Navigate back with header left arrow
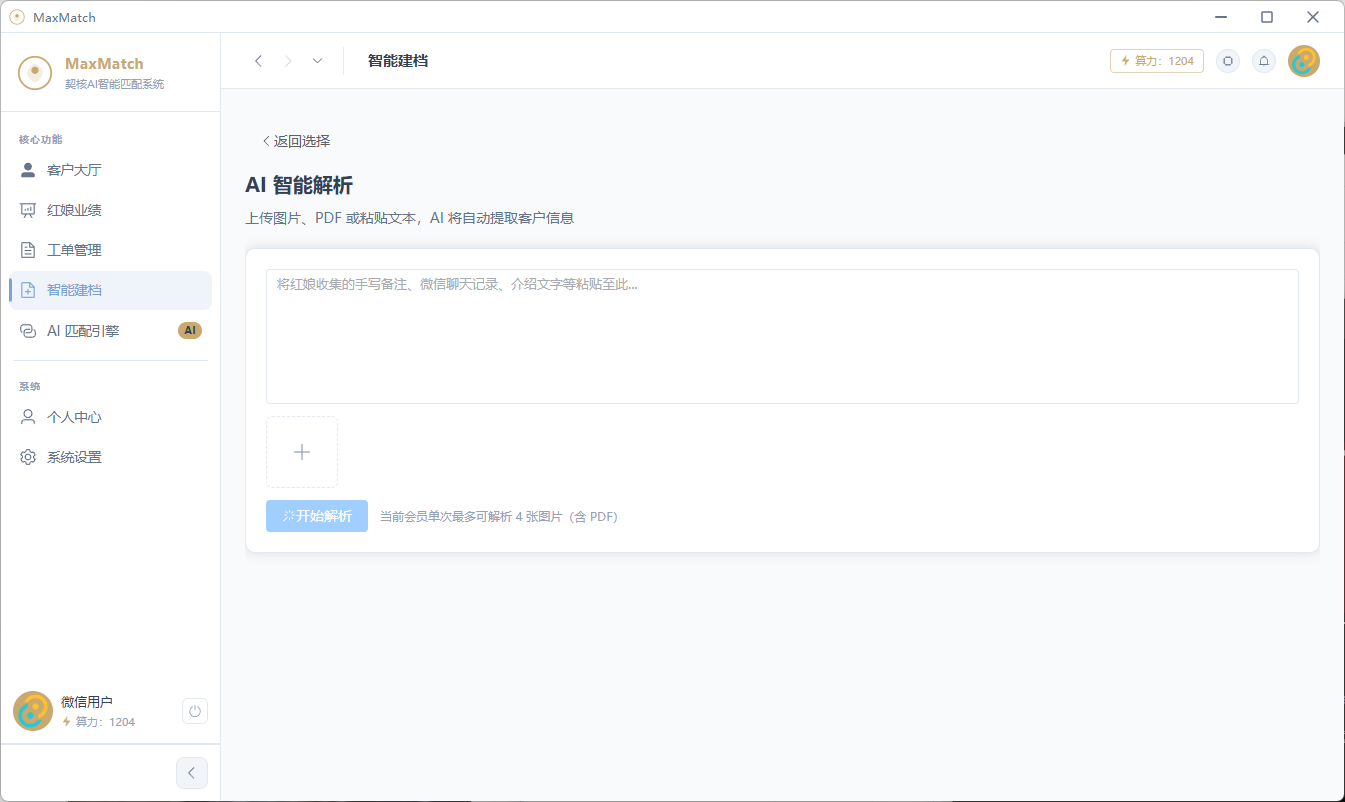Viewport: 1345px width, 802px height. 258,61
